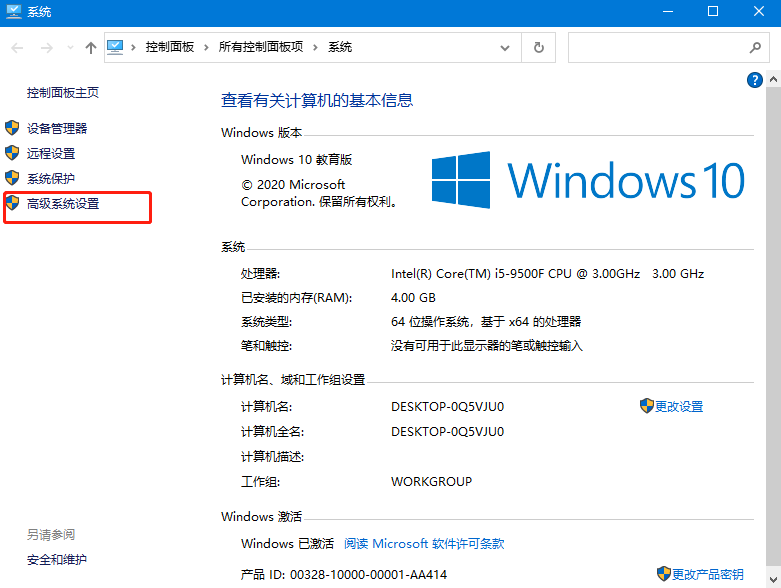Click the scrollbar down arrow
This screenshot has height=588, width=781.
click(x=774, y=580)
